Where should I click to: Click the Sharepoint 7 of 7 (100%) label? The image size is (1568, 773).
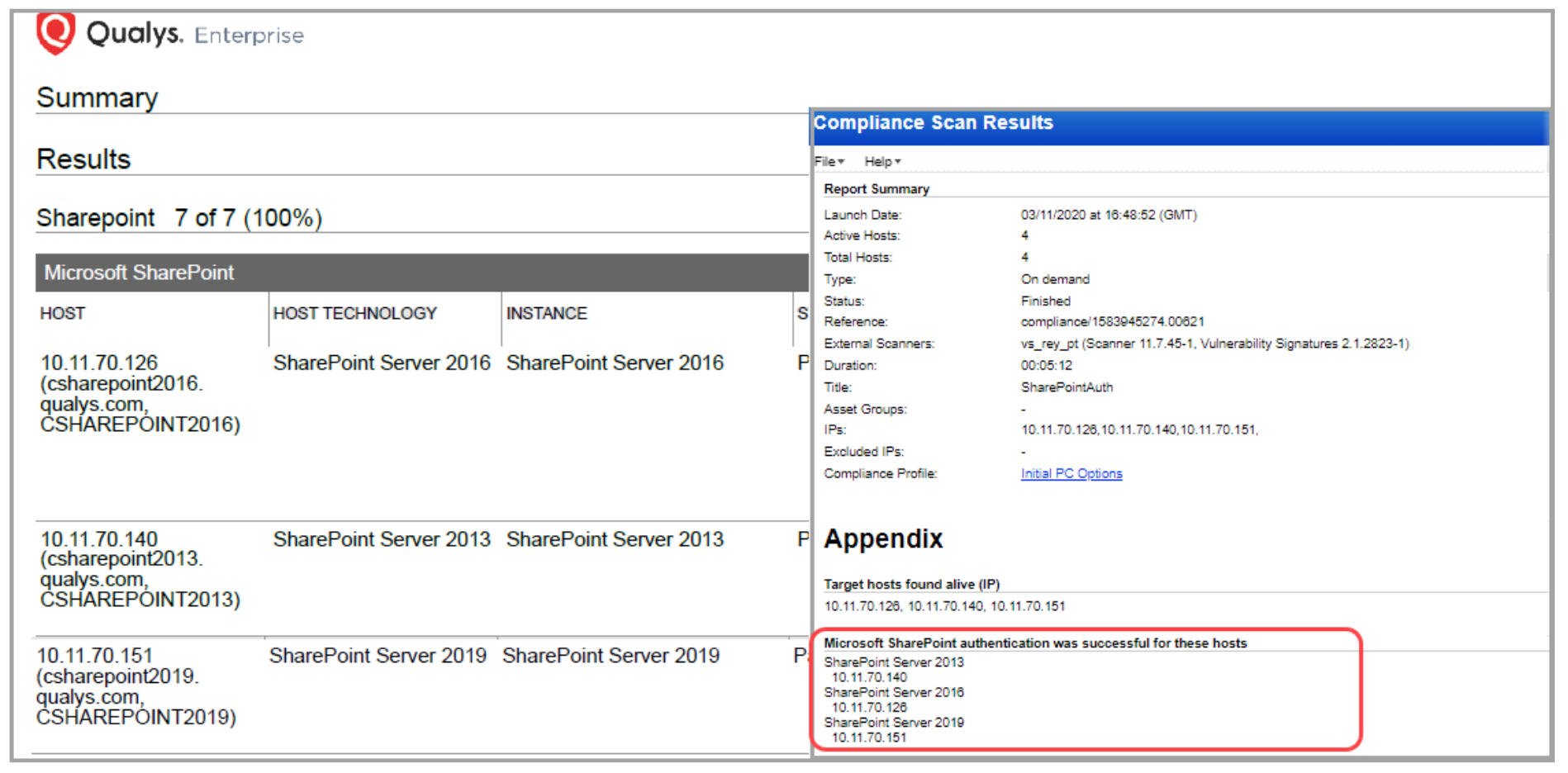click(179, 217)
